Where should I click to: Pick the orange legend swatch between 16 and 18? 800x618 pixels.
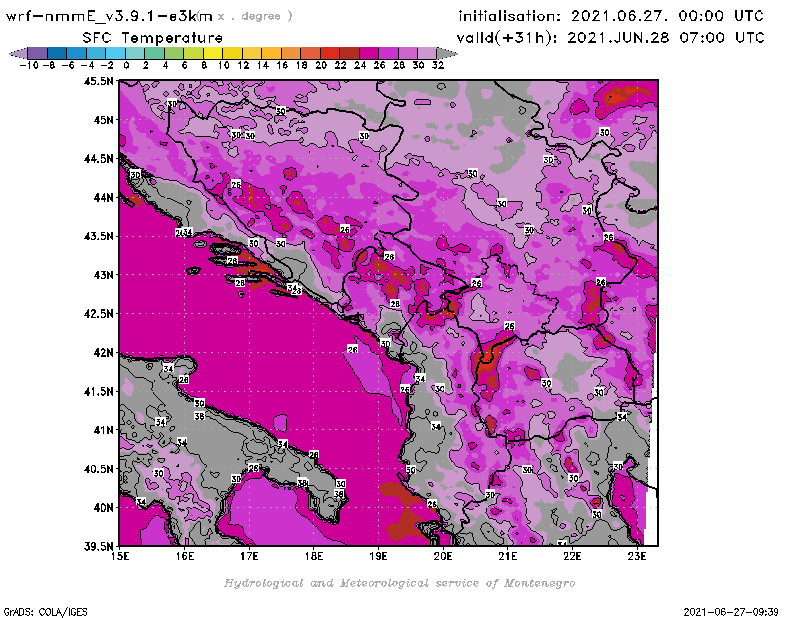291,53
